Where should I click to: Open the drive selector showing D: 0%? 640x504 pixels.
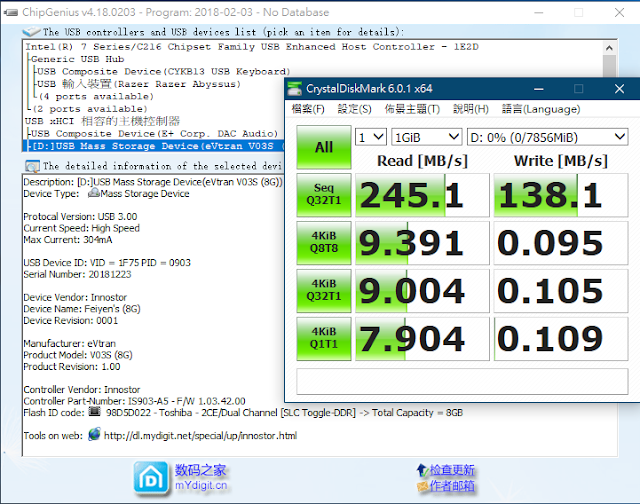point(547,137)
